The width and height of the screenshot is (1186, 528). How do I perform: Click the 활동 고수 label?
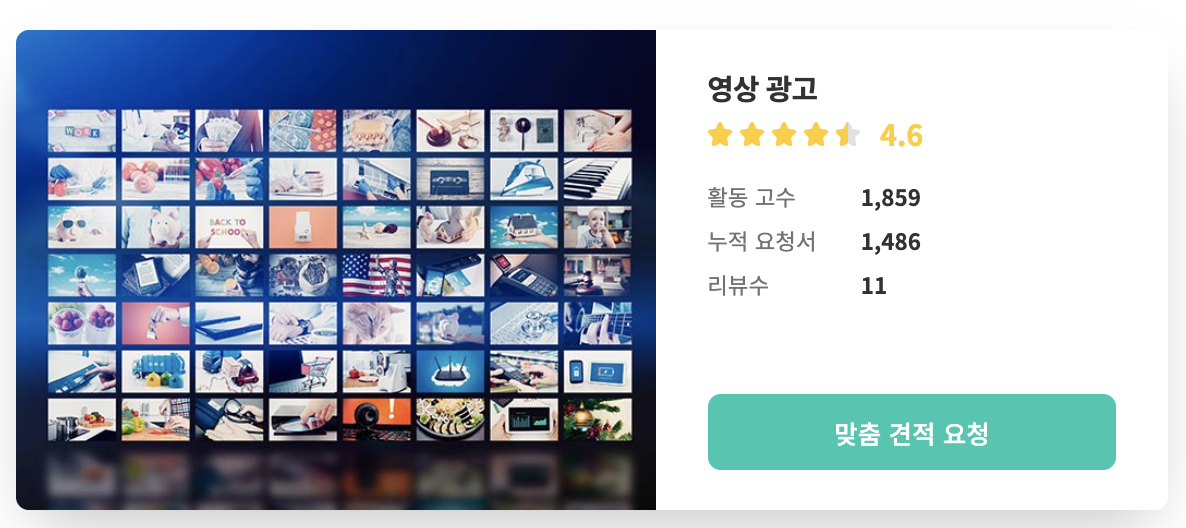(x=751, y=198)
